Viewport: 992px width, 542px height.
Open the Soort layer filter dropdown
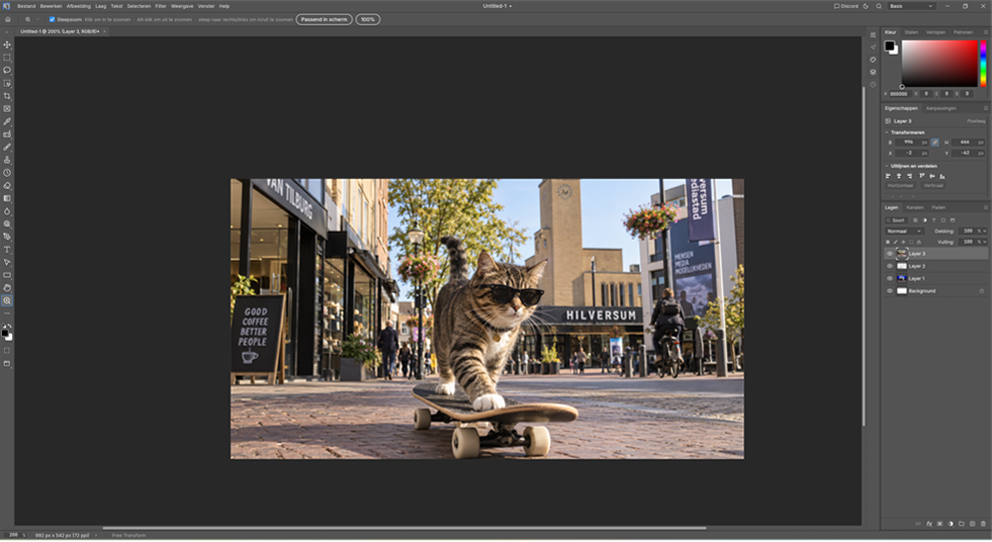point(896,220)
